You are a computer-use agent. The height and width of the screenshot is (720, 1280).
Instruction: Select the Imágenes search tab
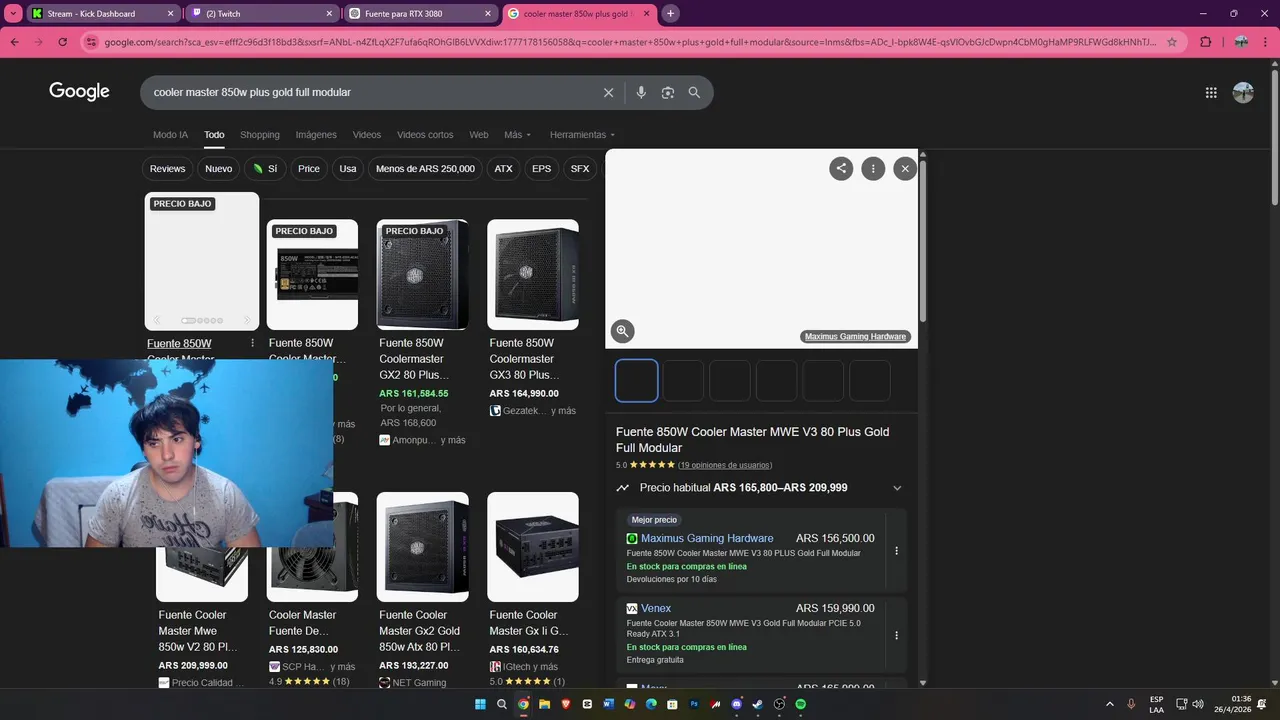click(316, 135)
